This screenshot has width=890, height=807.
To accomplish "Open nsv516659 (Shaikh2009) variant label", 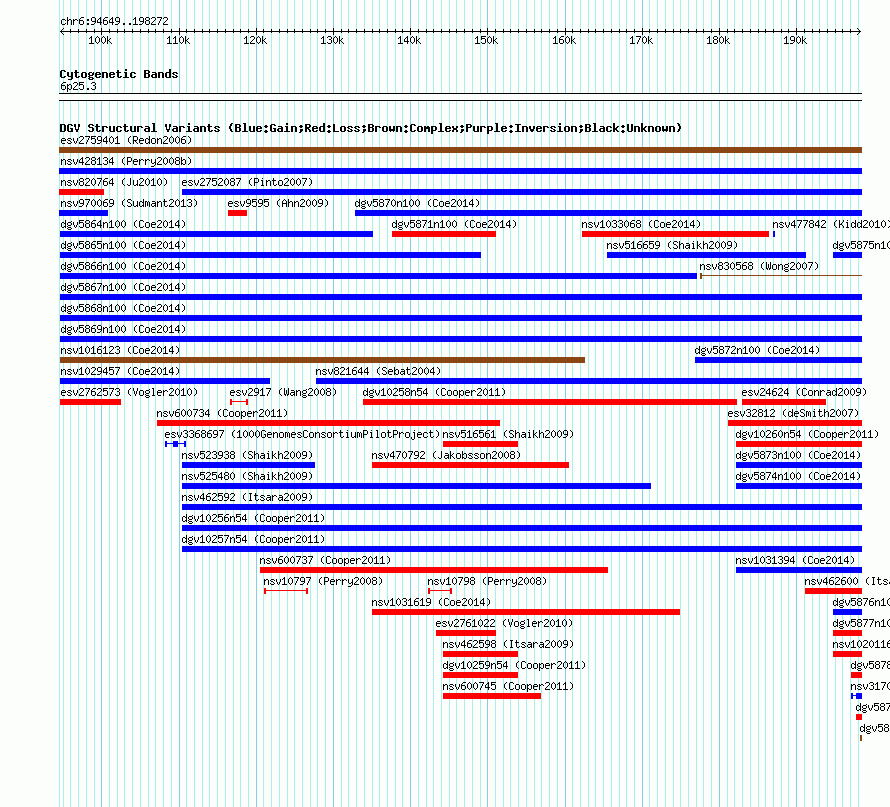I will (x=672, y=245).
